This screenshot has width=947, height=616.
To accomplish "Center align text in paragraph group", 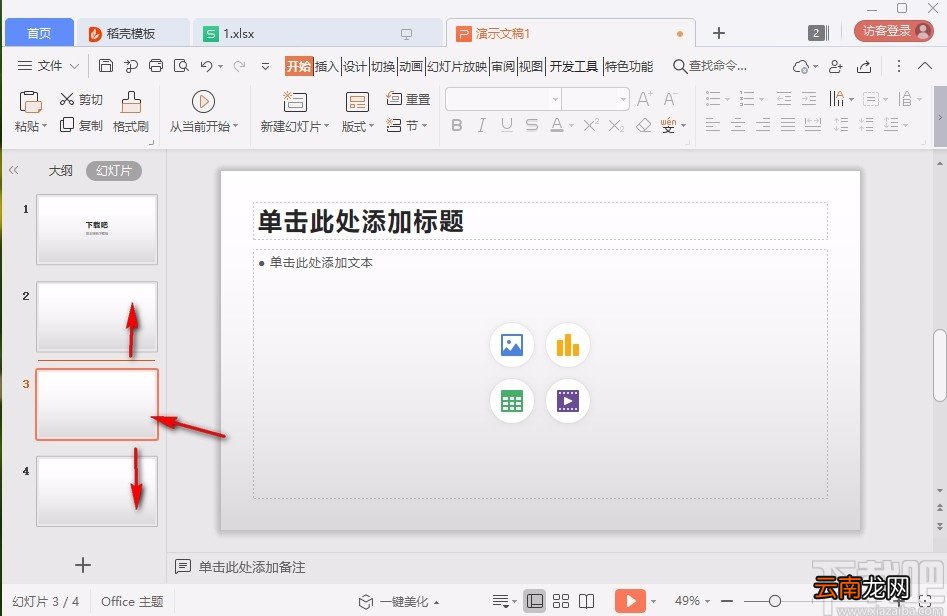I will 738,125.
